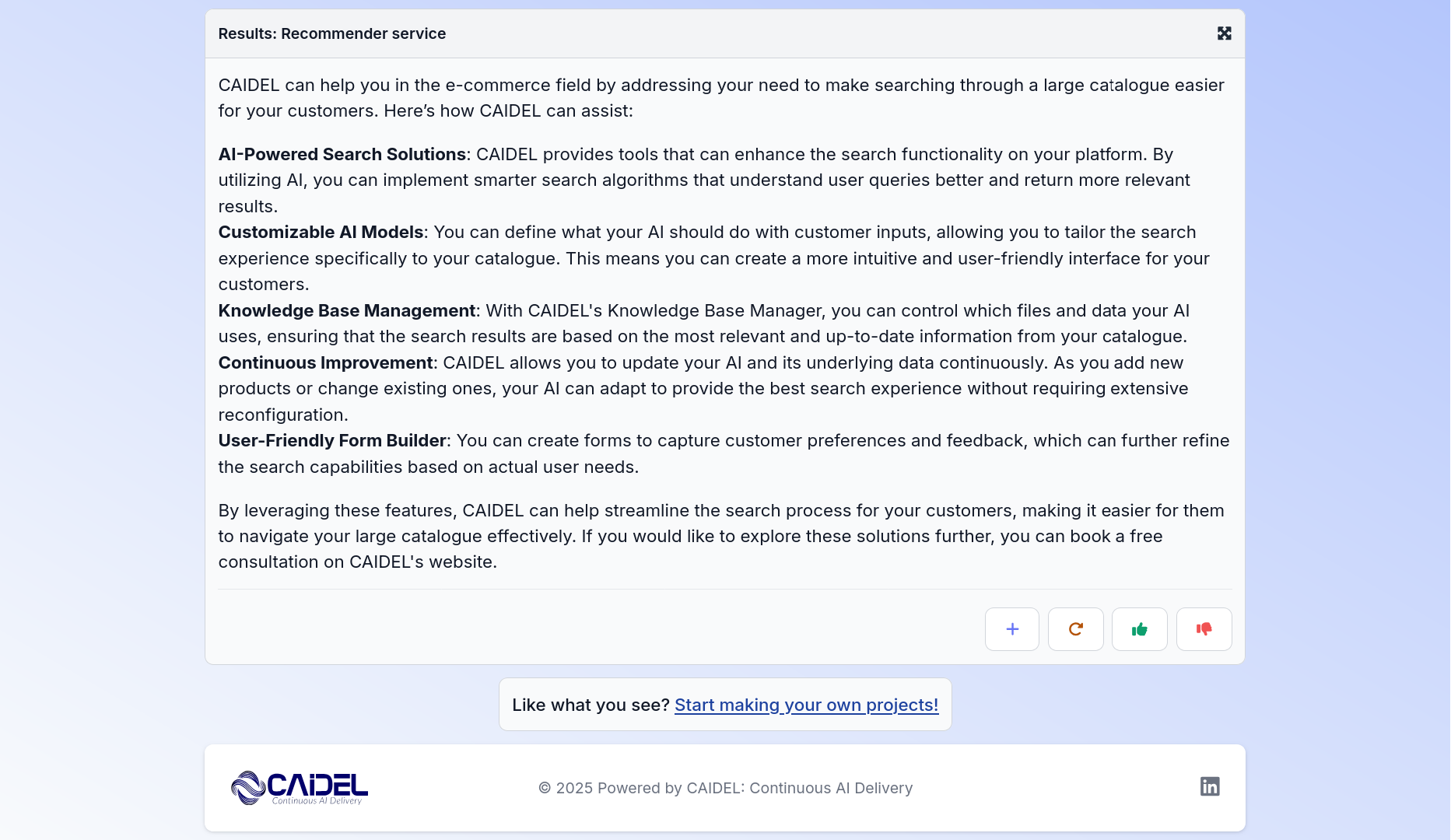The image size is (1451, 840).
Task: Click the "Knowledge Base Management" heading
Action: 346,310
